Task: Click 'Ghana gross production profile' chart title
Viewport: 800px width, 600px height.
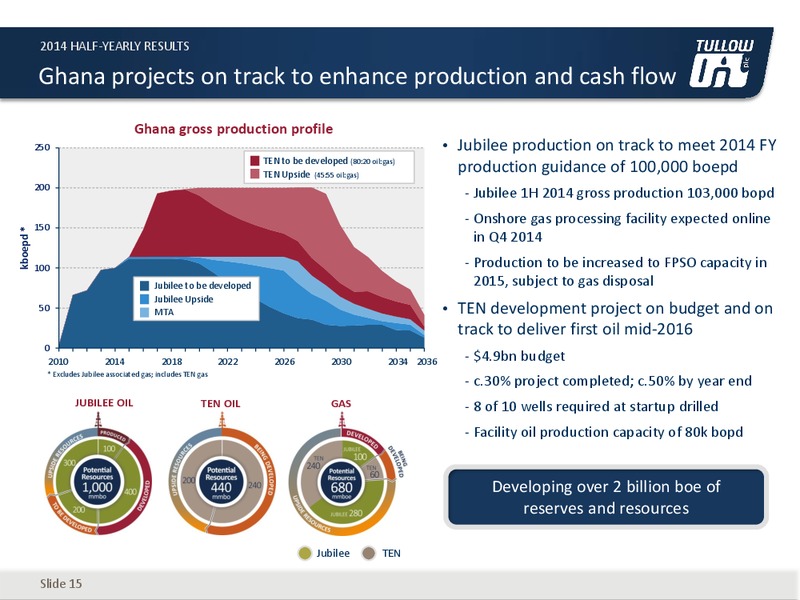Action: coord(234,129)
